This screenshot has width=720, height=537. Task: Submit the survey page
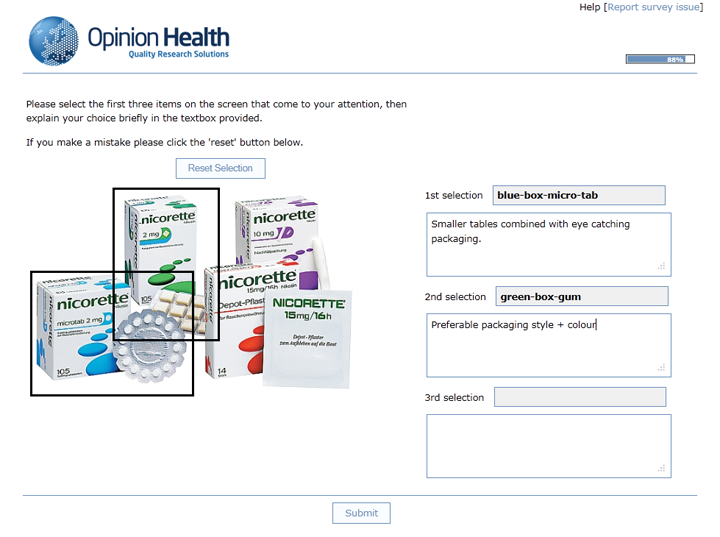point(361,513)
